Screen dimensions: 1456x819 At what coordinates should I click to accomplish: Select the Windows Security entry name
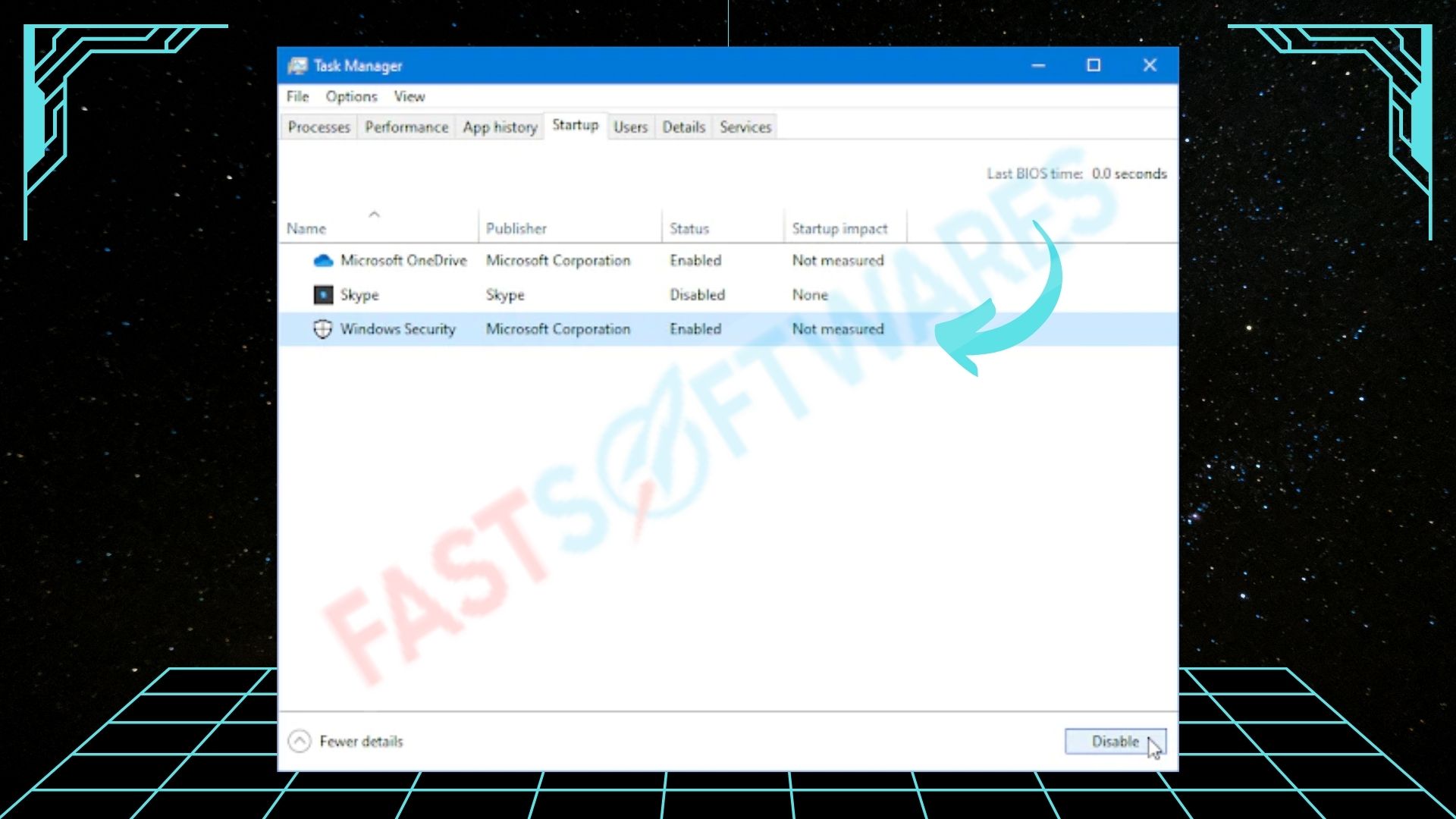[397, 329]
